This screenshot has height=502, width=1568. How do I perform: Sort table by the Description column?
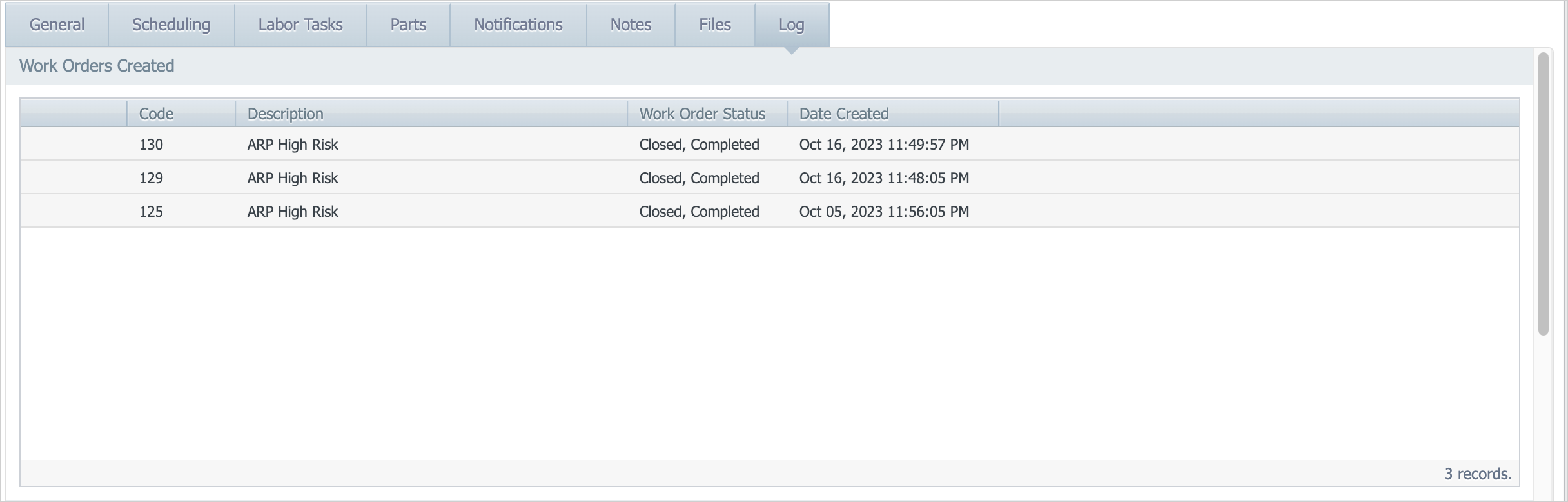click(x=285, y=113)
